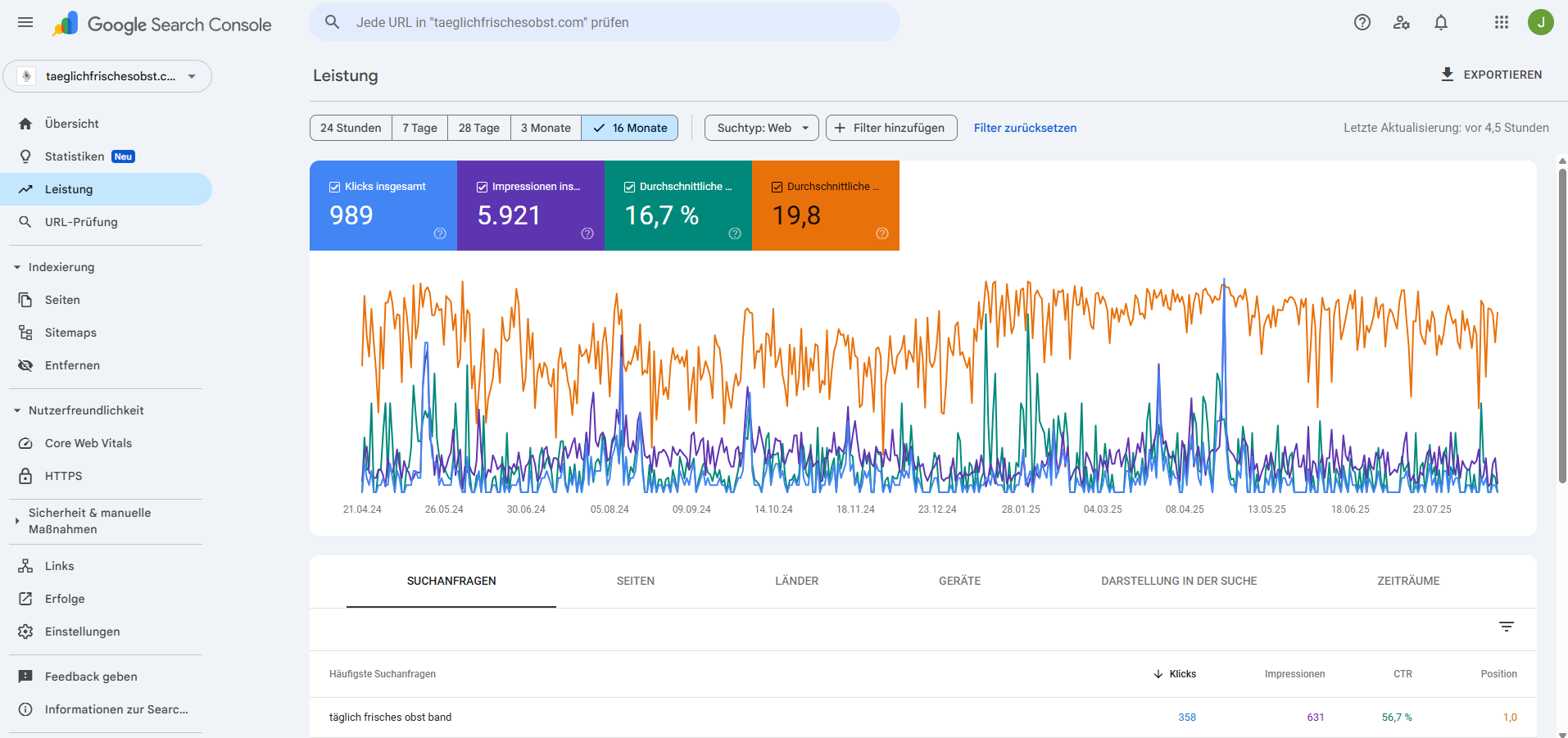Open the Suchtyp: Web dropdown
The height and width of the screenshot is (738, 1568).
(760, 128)
